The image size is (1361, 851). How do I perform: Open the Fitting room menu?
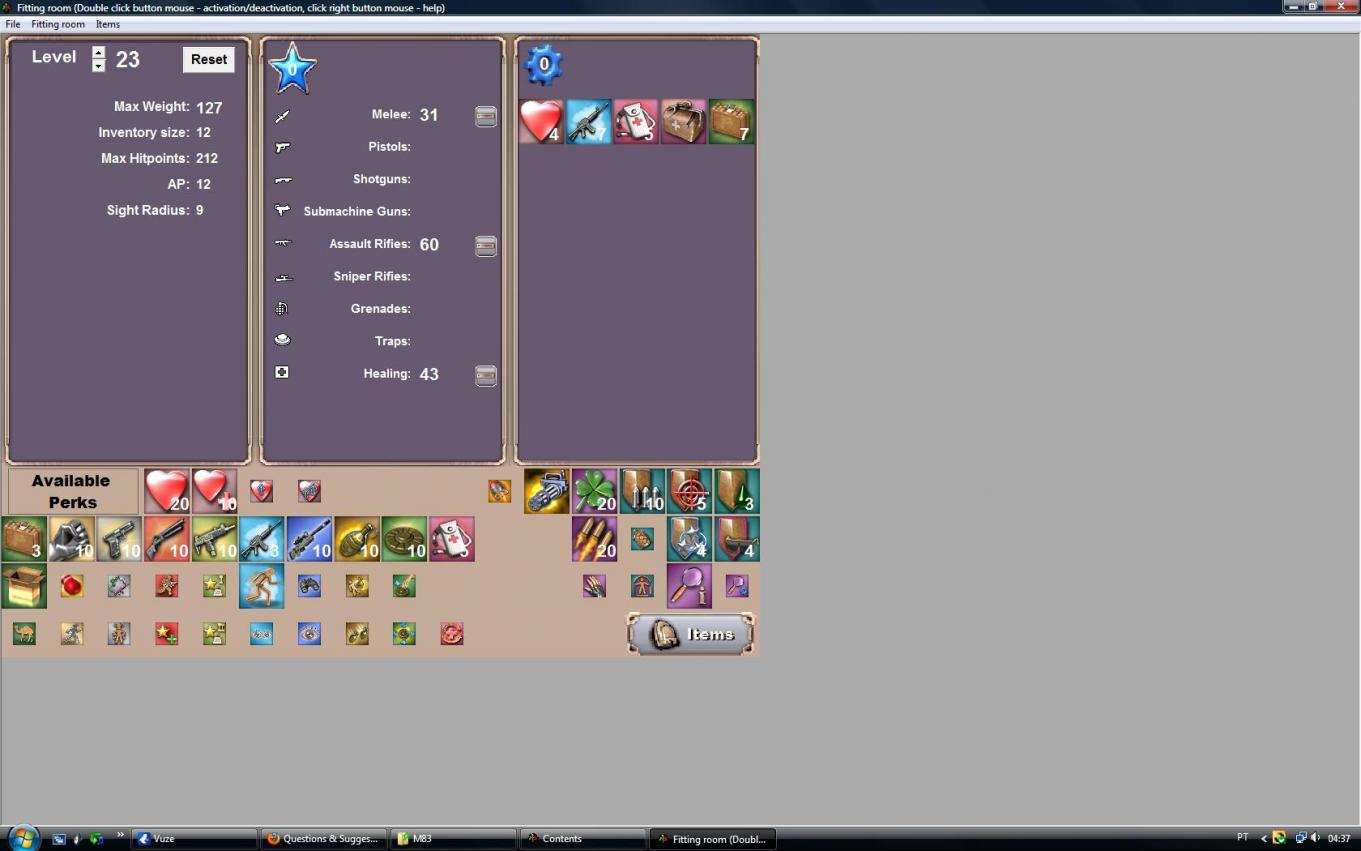point(57,24)
